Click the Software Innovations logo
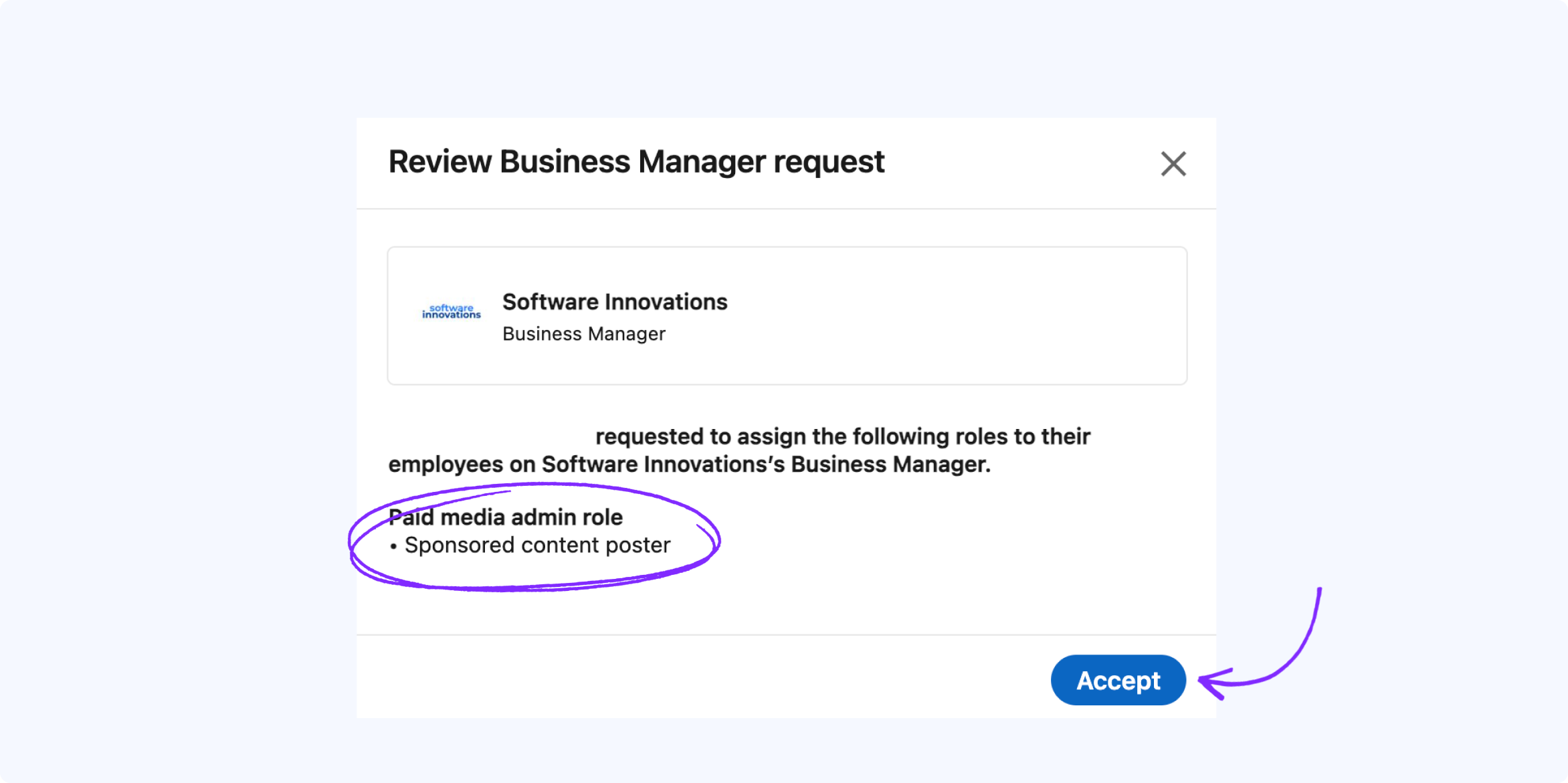 coord(452,312)
